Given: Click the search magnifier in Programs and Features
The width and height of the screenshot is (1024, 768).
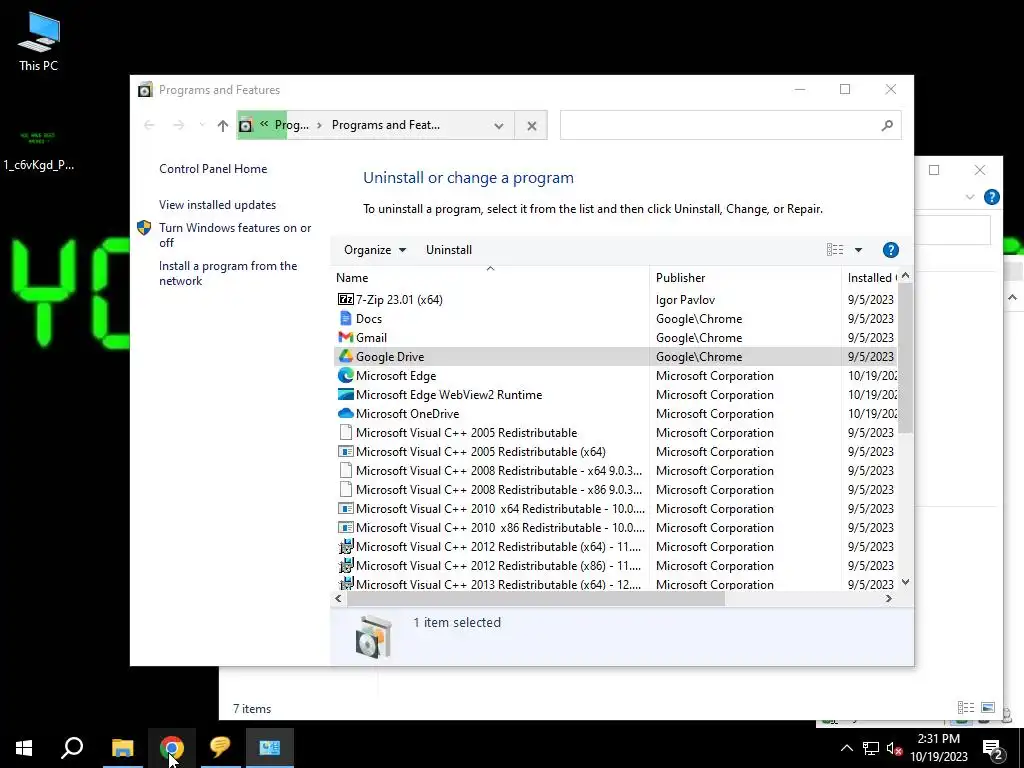Looking at the screenshot, I should pyautogui.click(x=887, y=125).
